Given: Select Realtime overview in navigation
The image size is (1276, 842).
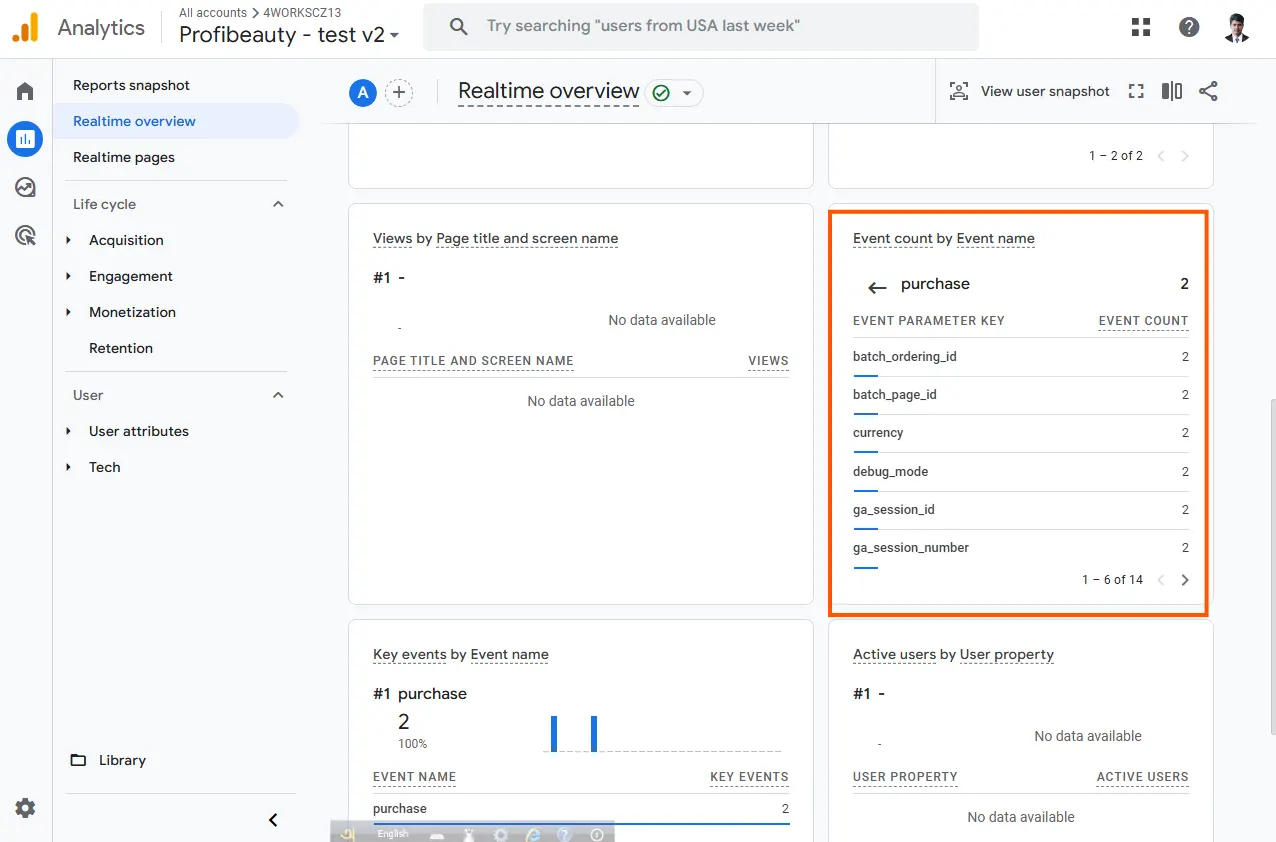Looking at the screenshot, I should (176, 121).
